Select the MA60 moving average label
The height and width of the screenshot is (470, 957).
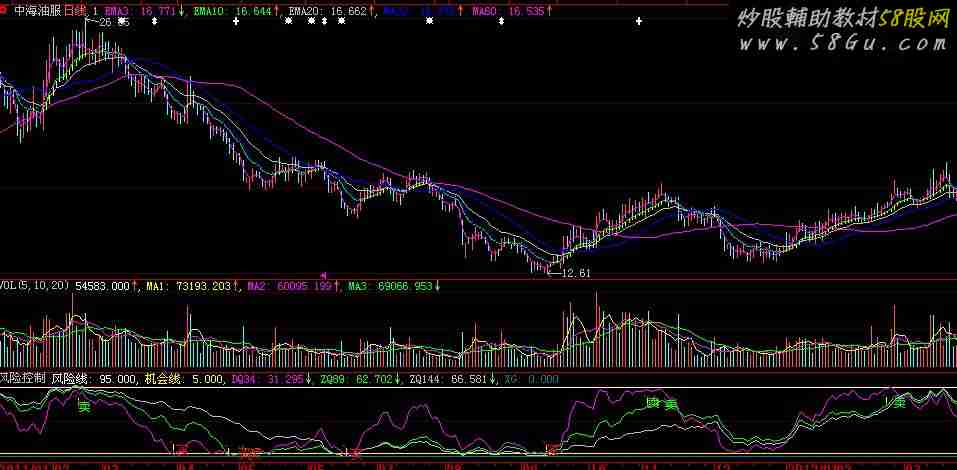pos(484,11)
